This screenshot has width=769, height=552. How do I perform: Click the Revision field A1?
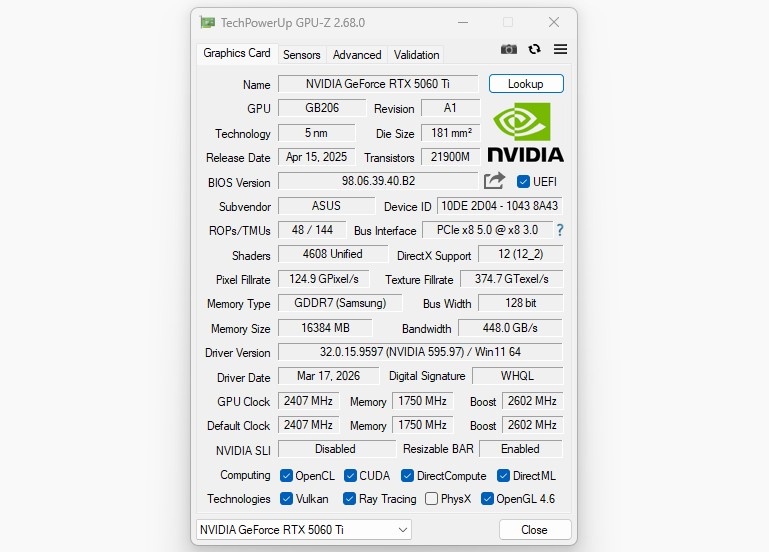pyautogui.click(x=450, y=108)
